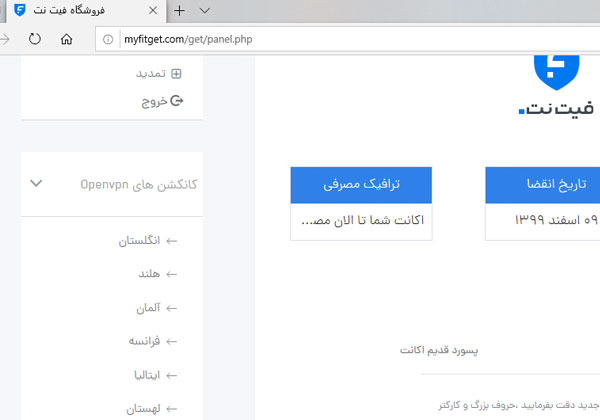600x420 pixels.
Task: Click the فروشگاه فیت نت browser tab
Action: (x=80, y=11)
